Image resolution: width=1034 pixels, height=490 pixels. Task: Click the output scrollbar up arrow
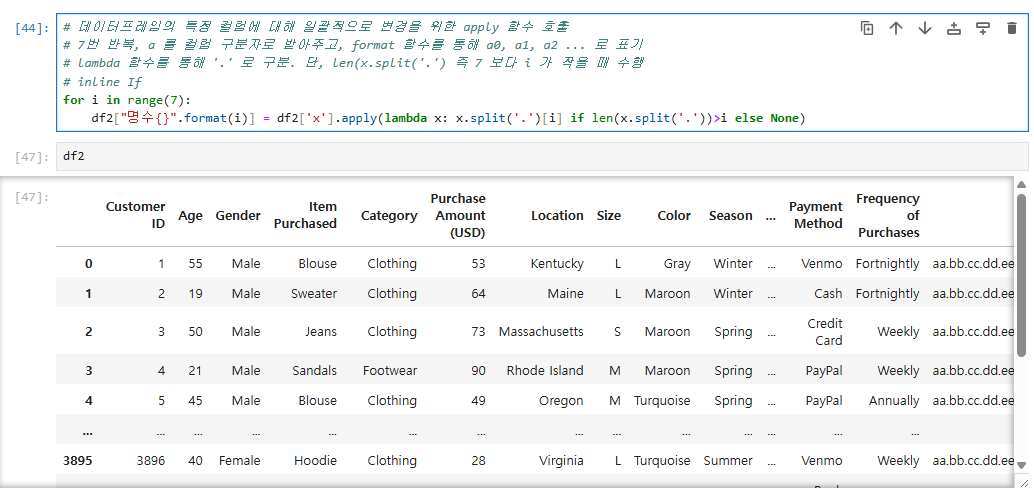tap(1022, 184)
